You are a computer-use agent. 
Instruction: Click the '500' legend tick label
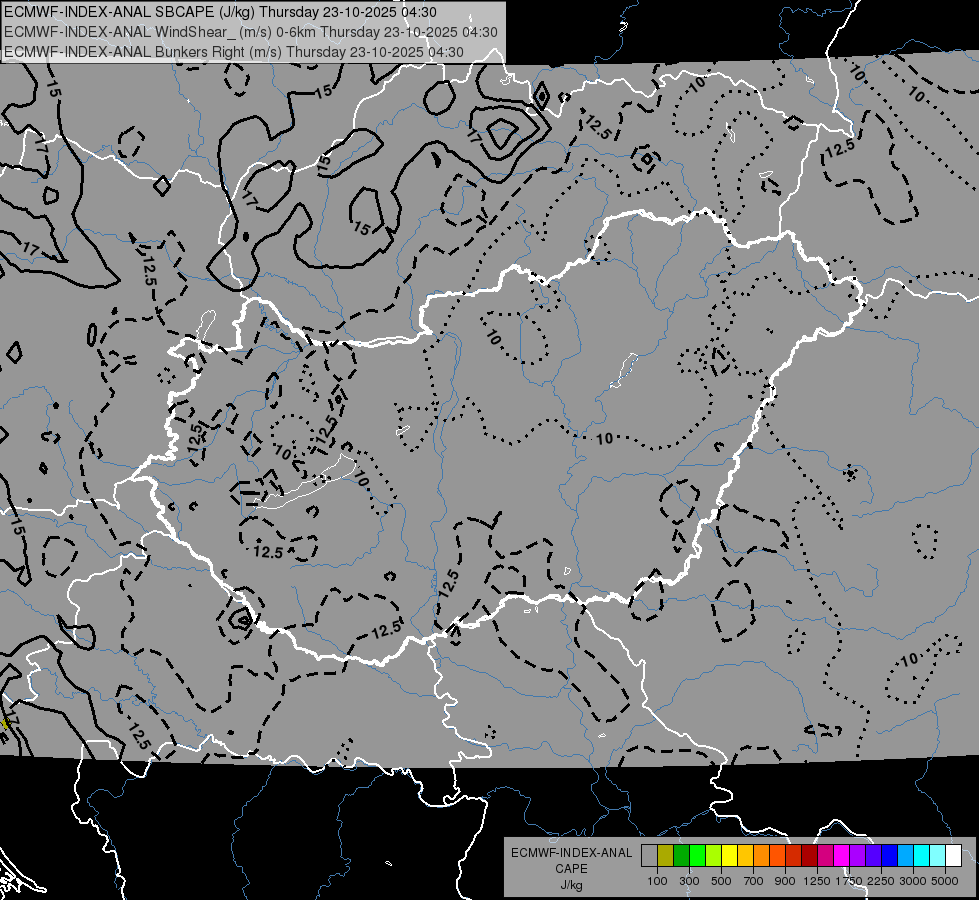coord(721,881)
